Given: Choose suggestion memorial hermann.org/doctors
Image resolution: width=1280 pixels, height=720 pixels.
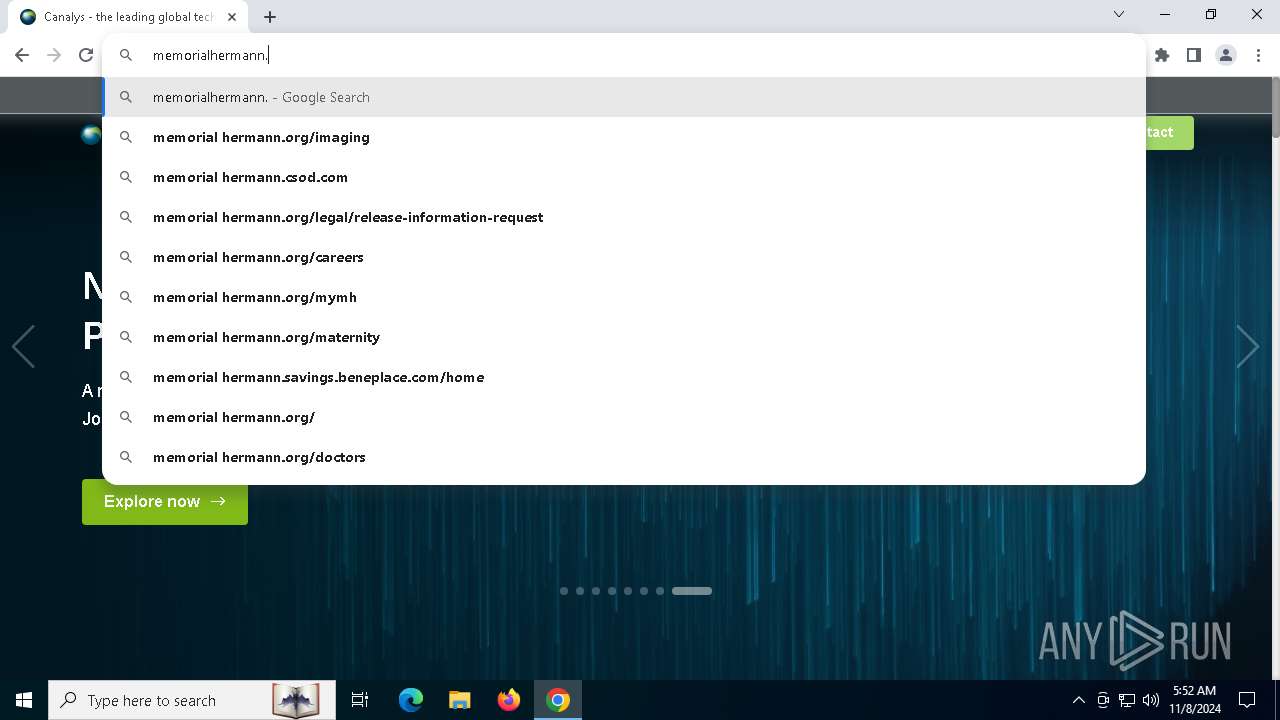Looking at the screenshot, I should (624, 457).
